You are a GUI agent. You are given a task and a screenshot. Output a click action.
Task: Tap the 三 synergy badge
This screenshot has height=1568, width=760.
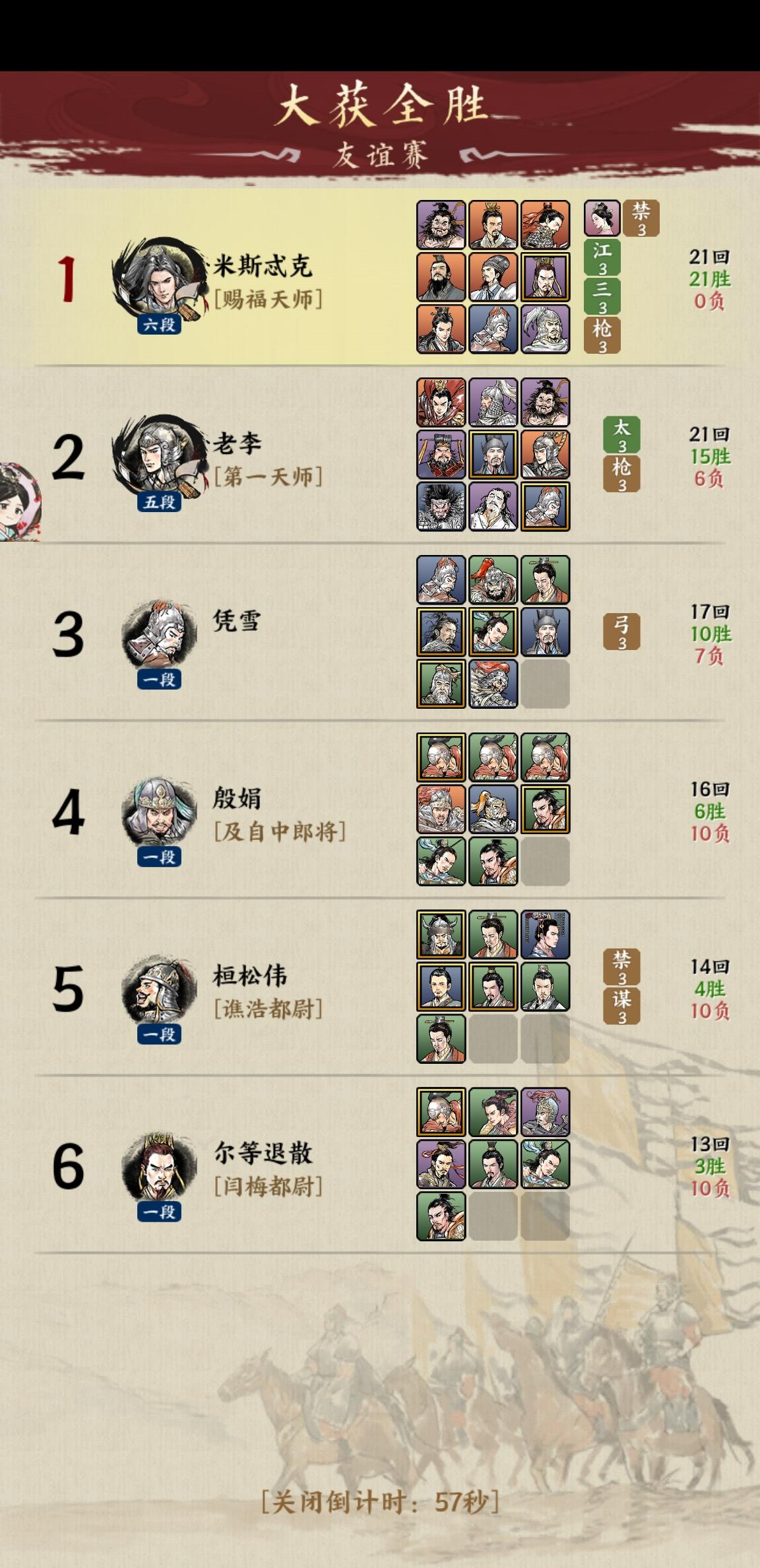tap(602, 296)
